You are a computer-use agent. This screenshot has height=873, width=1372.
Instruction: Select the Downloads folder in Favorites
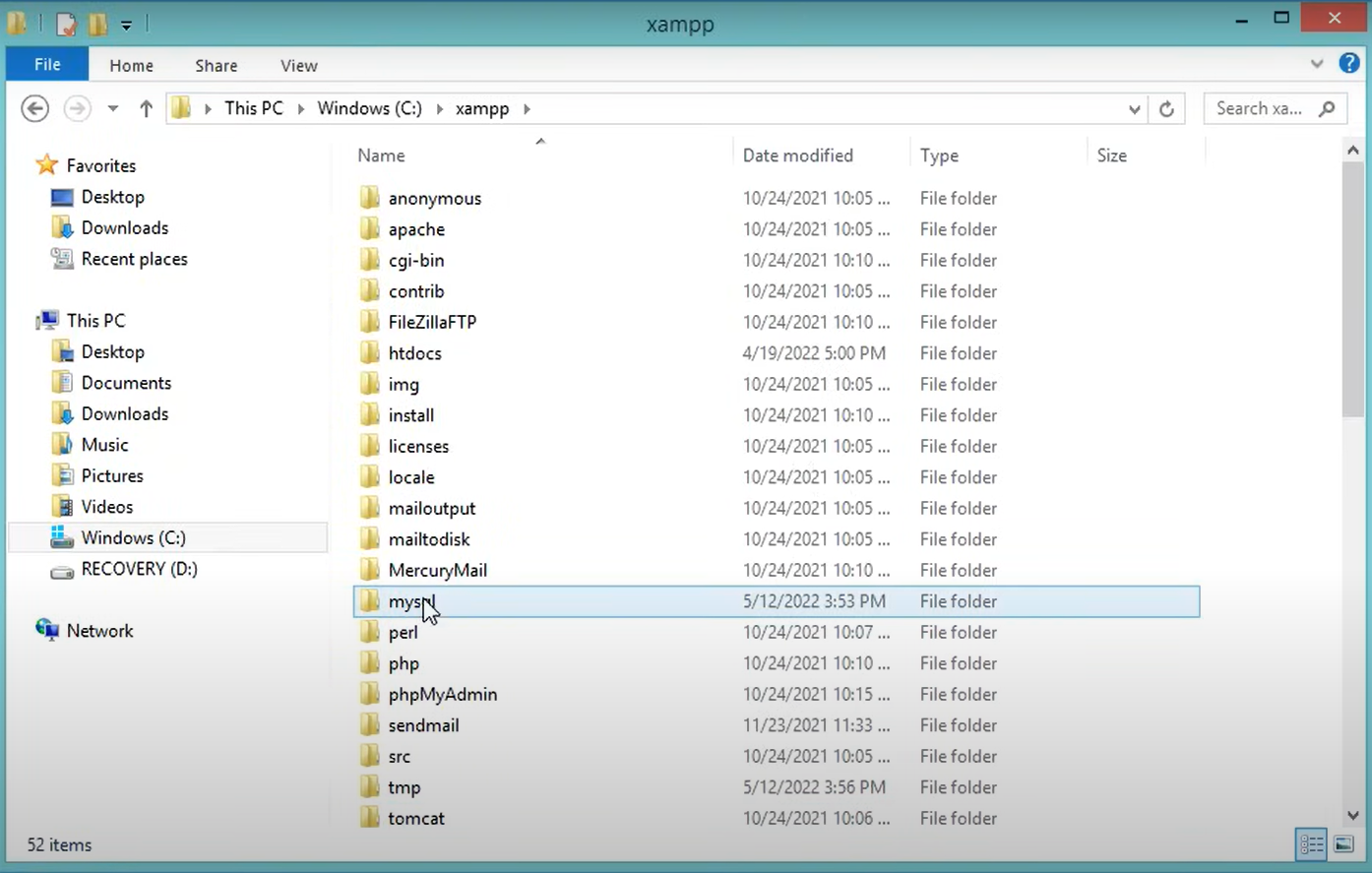coord(122,227)
